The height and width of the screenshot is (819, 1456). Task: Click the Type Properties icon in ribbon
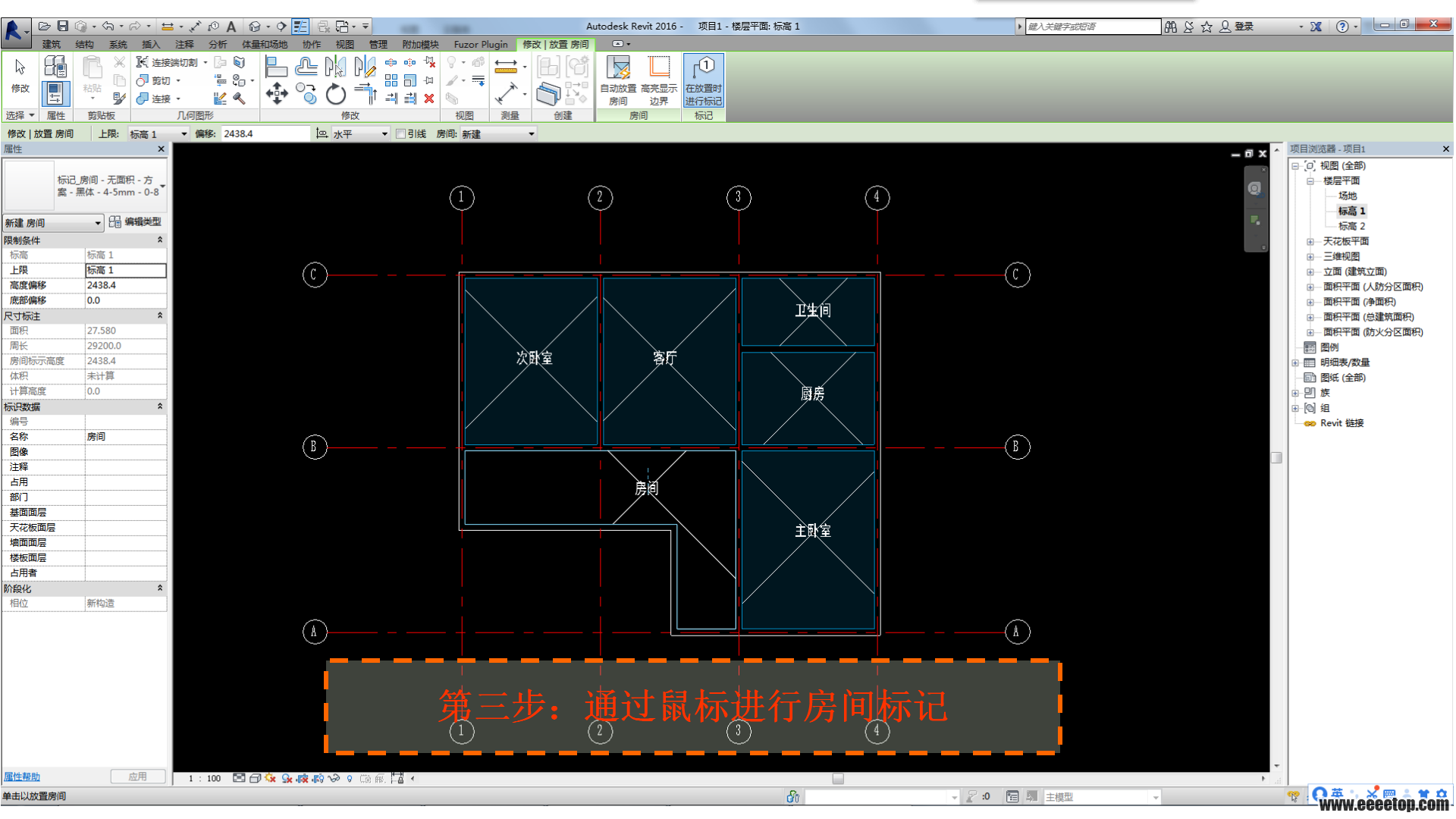[x=55, y=67]
